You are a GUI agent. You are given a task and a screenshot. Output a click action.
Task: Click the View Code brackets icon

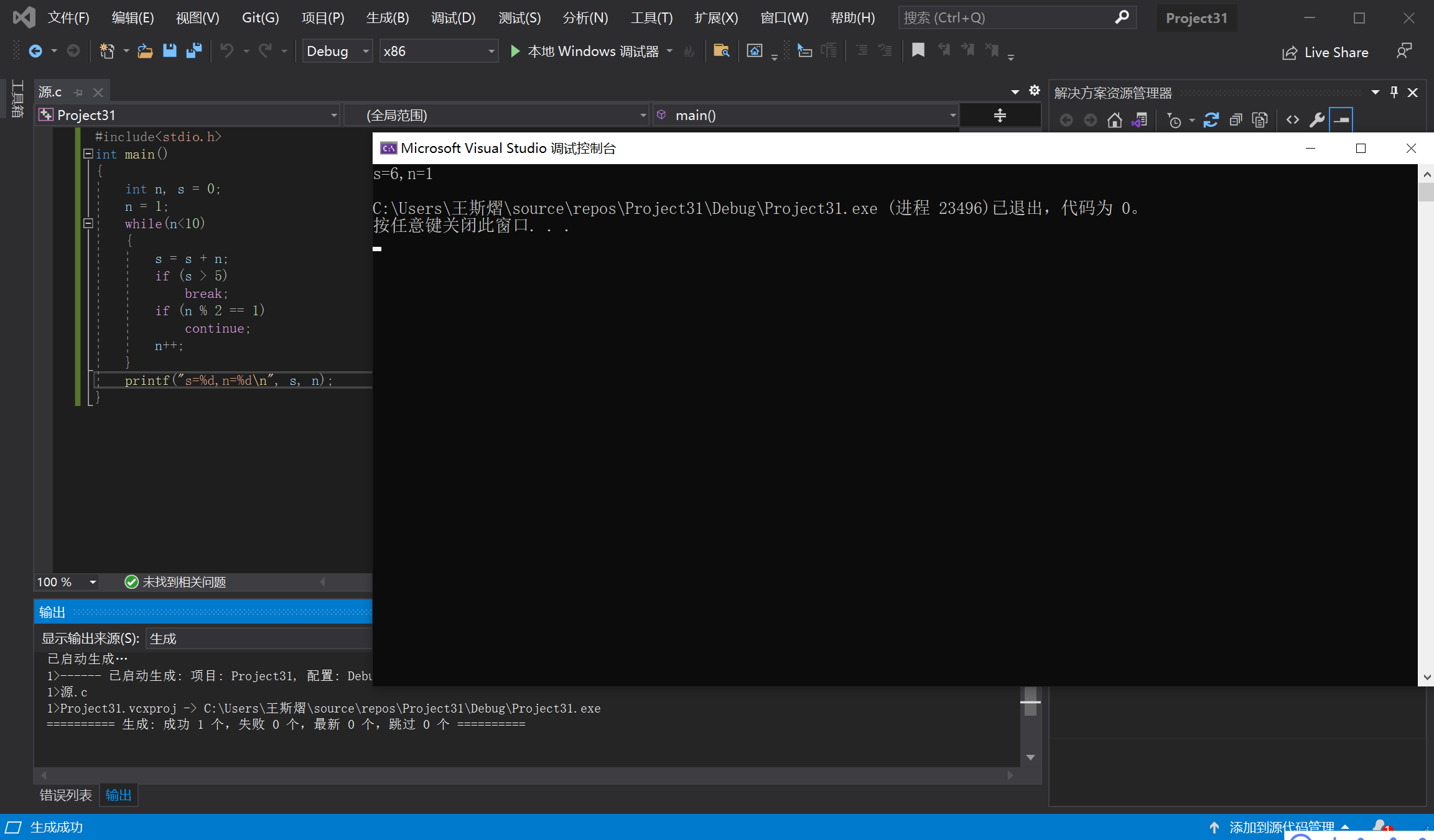(1292, 120)
